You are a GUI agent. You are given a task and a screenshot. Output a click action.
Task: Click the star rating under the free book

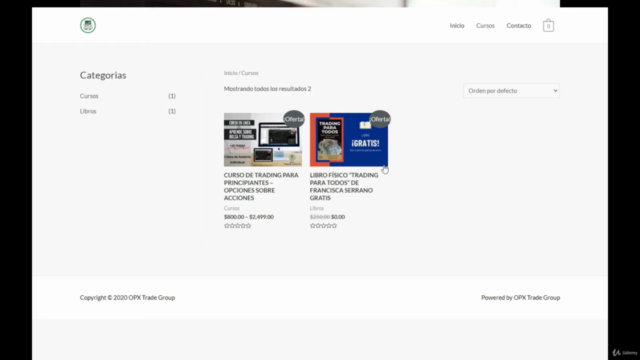pos(323,226)
